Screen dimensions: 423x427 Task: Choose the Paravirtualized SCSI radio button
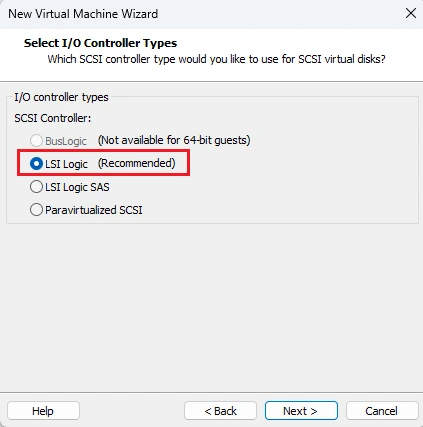coord(36,210)
